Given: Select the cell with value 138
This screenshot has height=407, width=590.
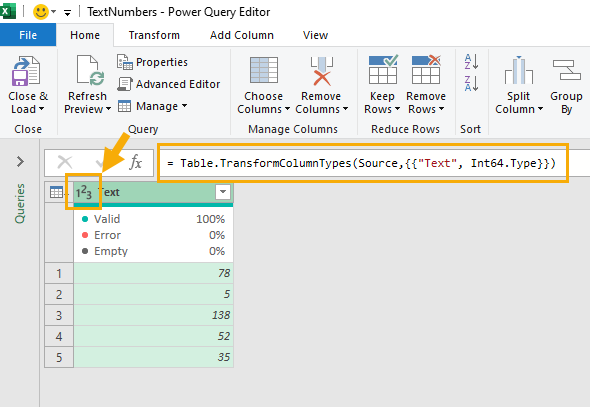Looking at the screenshot, I should coord(154,315).
